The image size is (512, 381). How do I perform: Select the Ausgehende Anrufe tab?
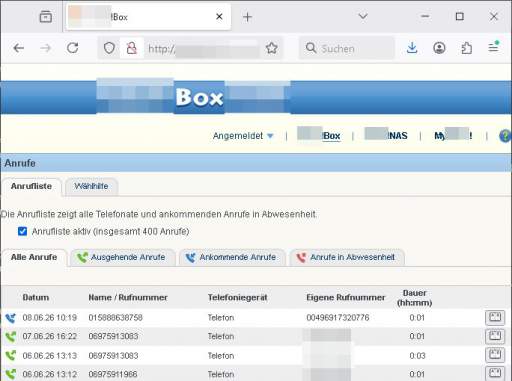click(123, 257)
